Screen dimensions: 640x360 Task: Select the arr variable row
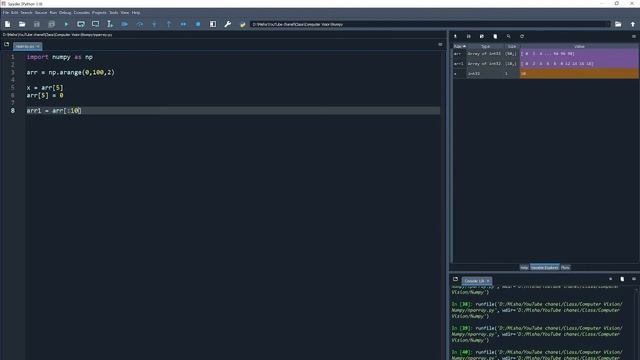click(x=546, y=53)
